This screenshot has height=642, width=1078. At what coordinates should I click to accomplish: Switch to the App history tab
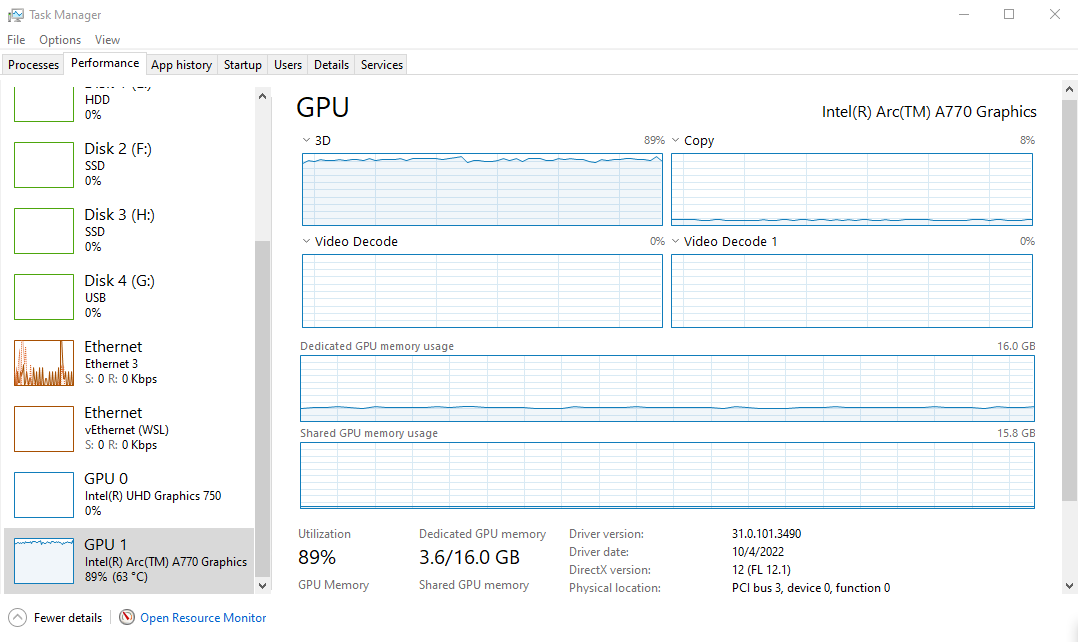[x=182, y=65]
